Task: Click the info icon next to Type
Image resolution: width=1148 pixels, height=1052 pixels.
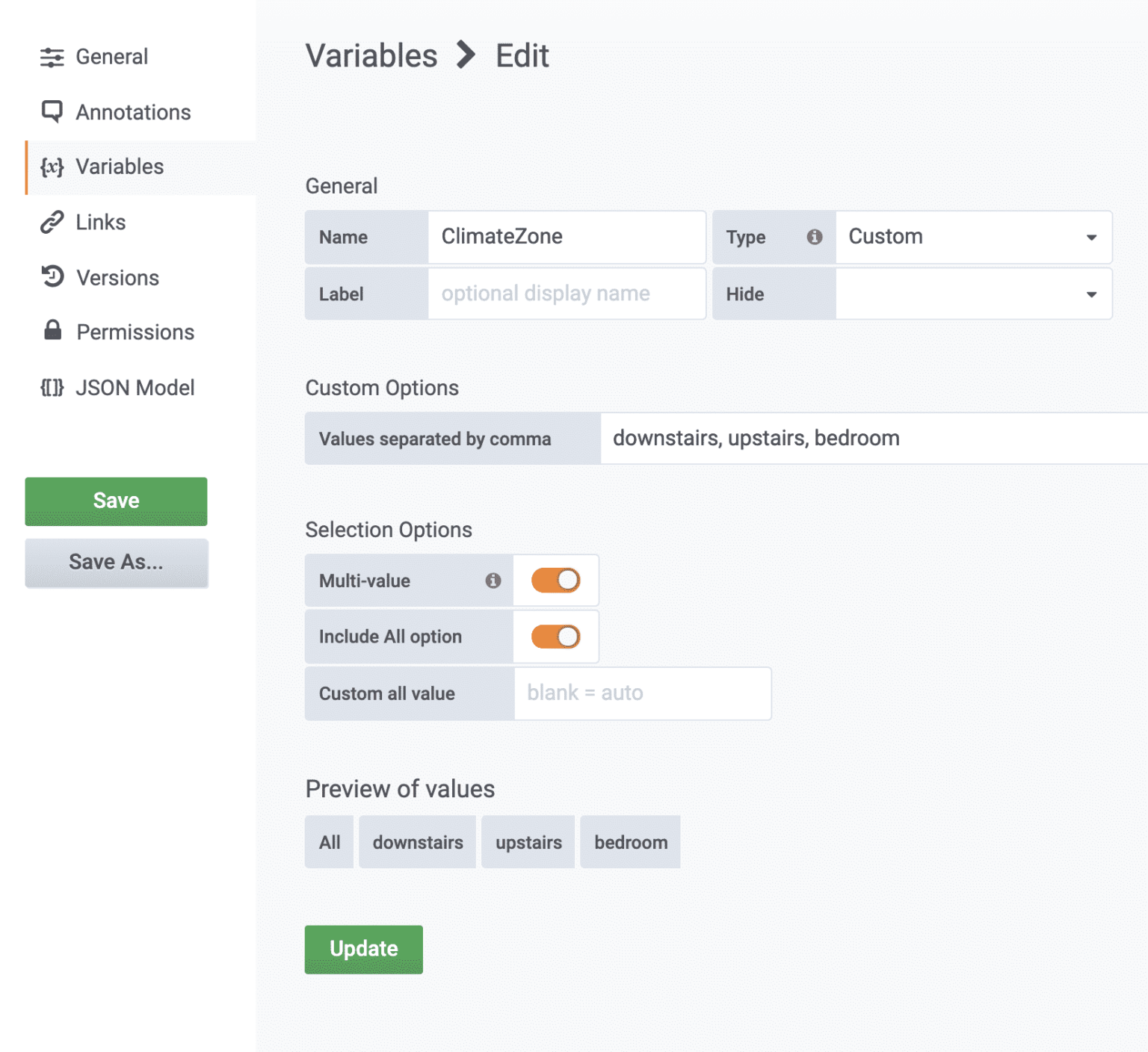Action: (814, 237)
